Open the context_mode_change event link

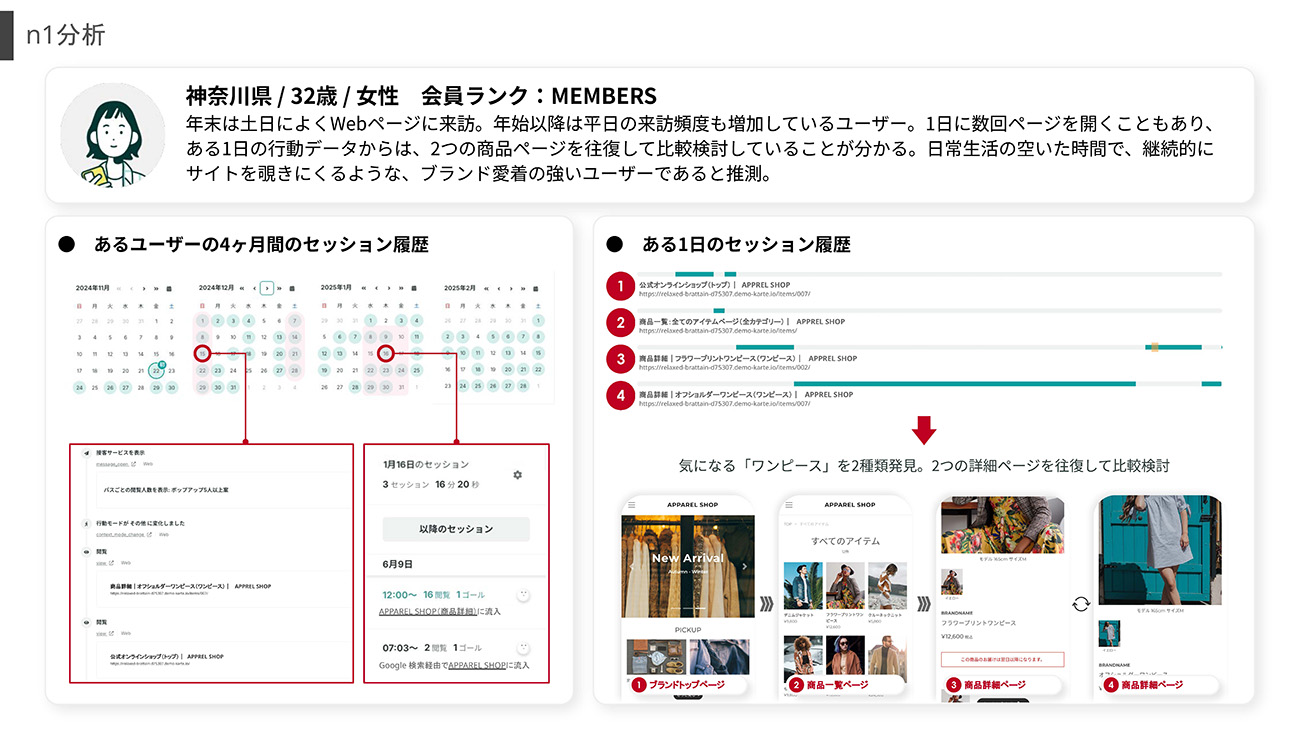120,534
